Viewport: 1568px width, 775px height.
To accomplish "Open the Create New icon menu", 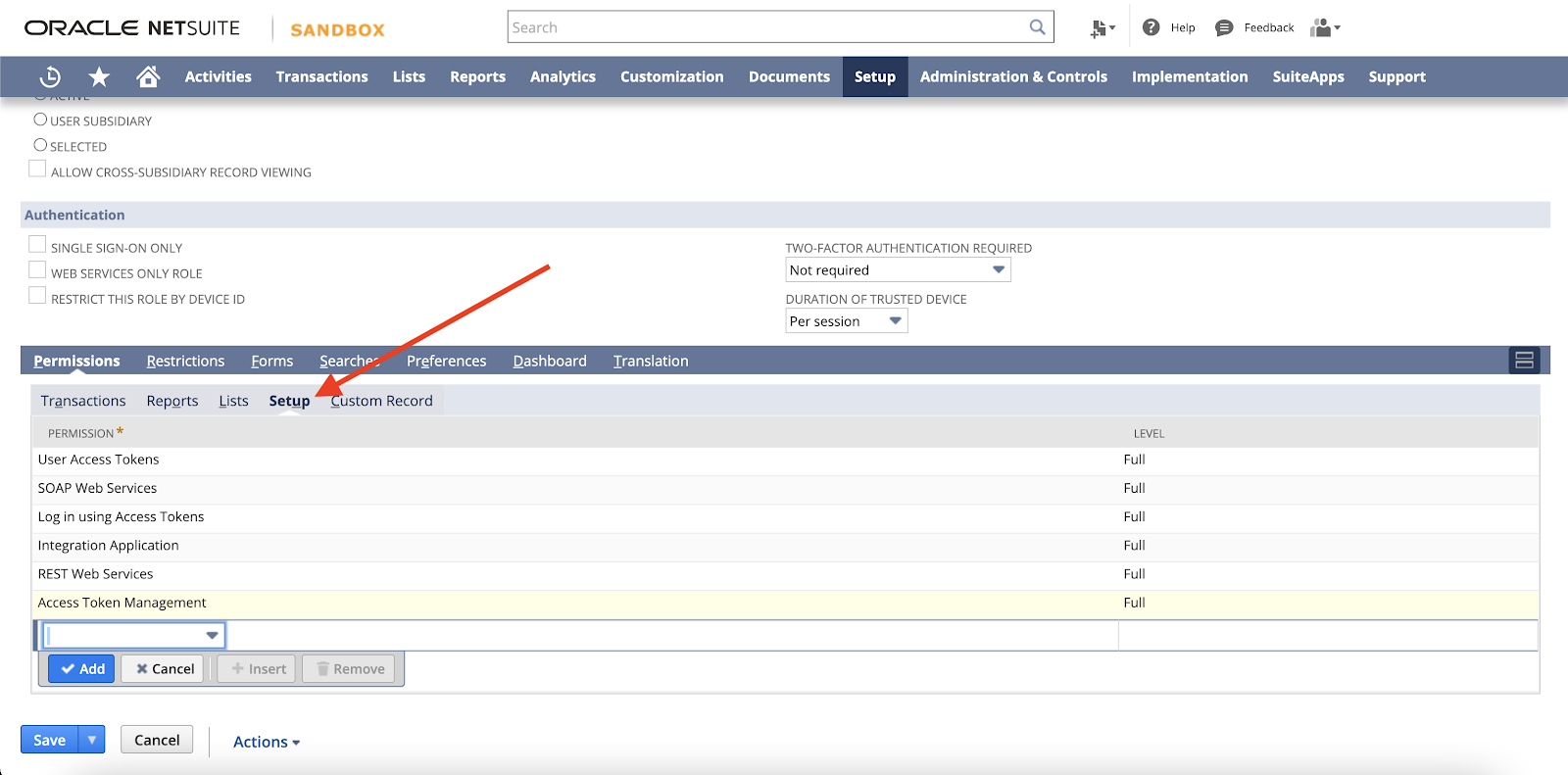I will (x=1102, y=28).
